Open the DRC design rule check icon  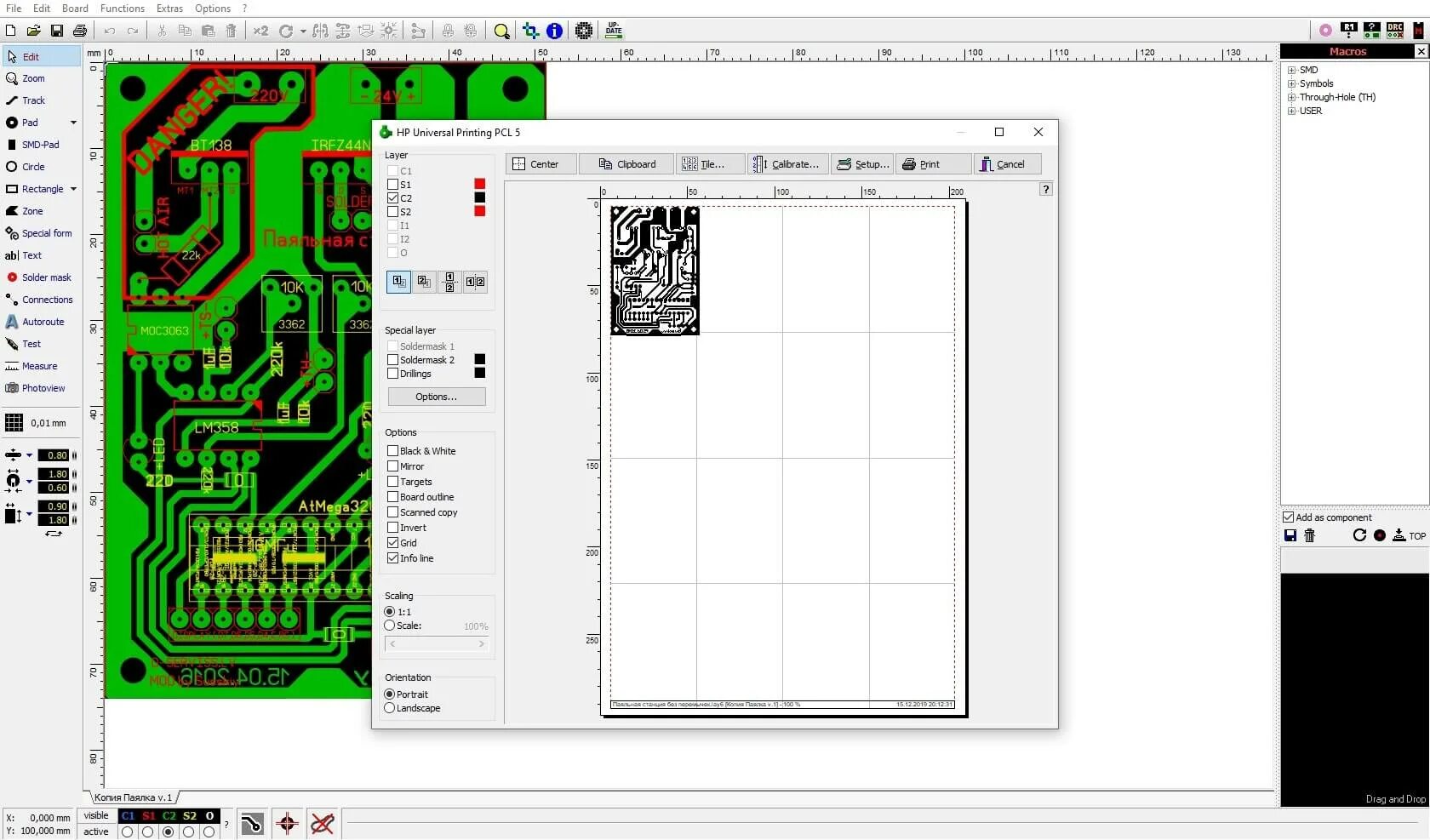(1395, 31)
